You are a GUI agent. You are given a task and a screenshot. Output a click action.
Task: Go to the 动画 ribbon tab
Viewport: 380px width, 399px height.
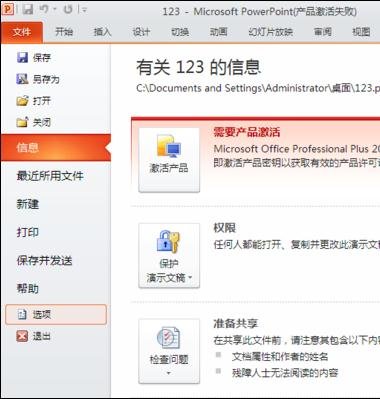coord(218,32)
